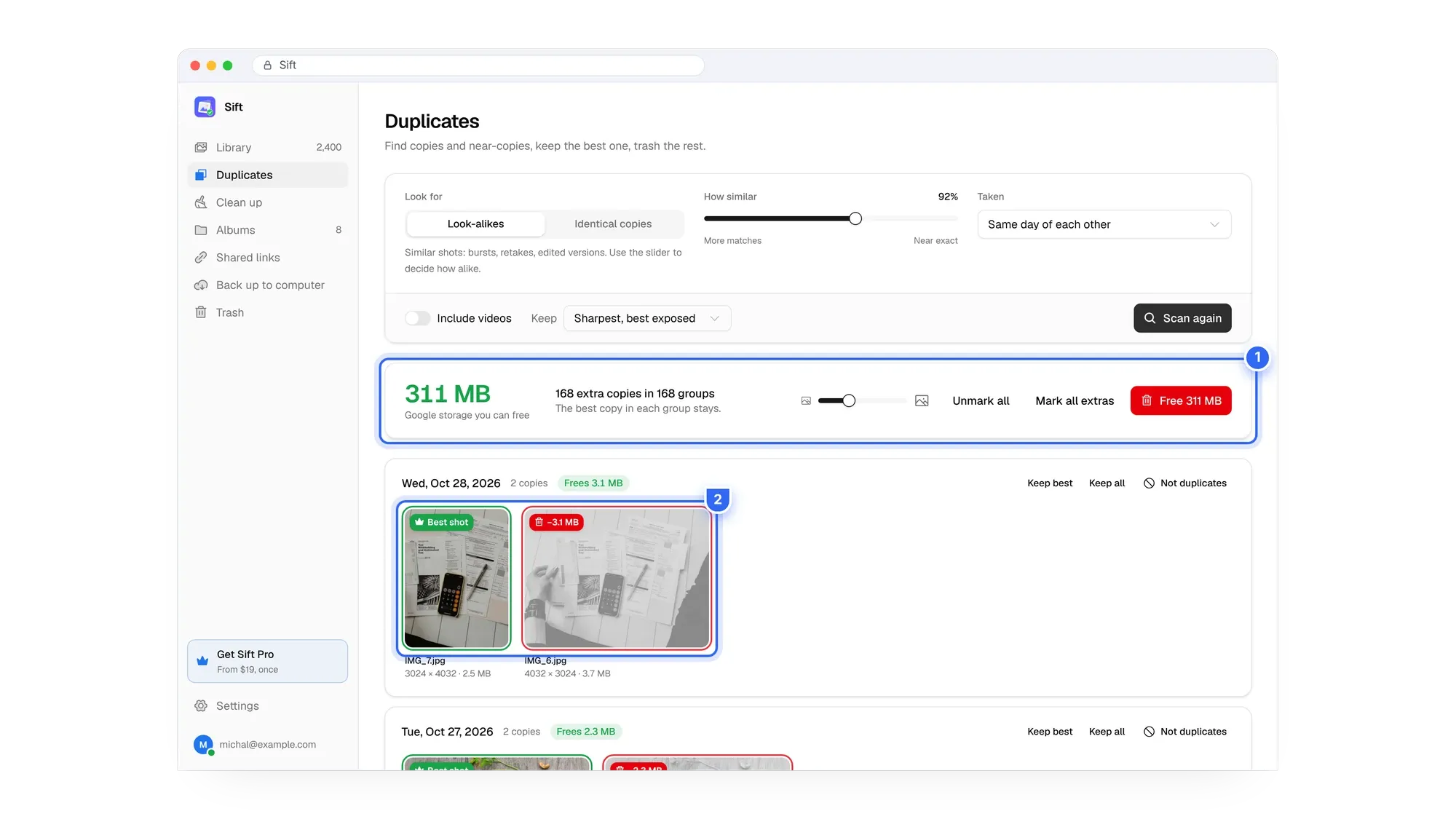The width and height of the screenshot is (1456, 819).
Task: Click the small thumbnail size icon
Action: click(806, 401)
